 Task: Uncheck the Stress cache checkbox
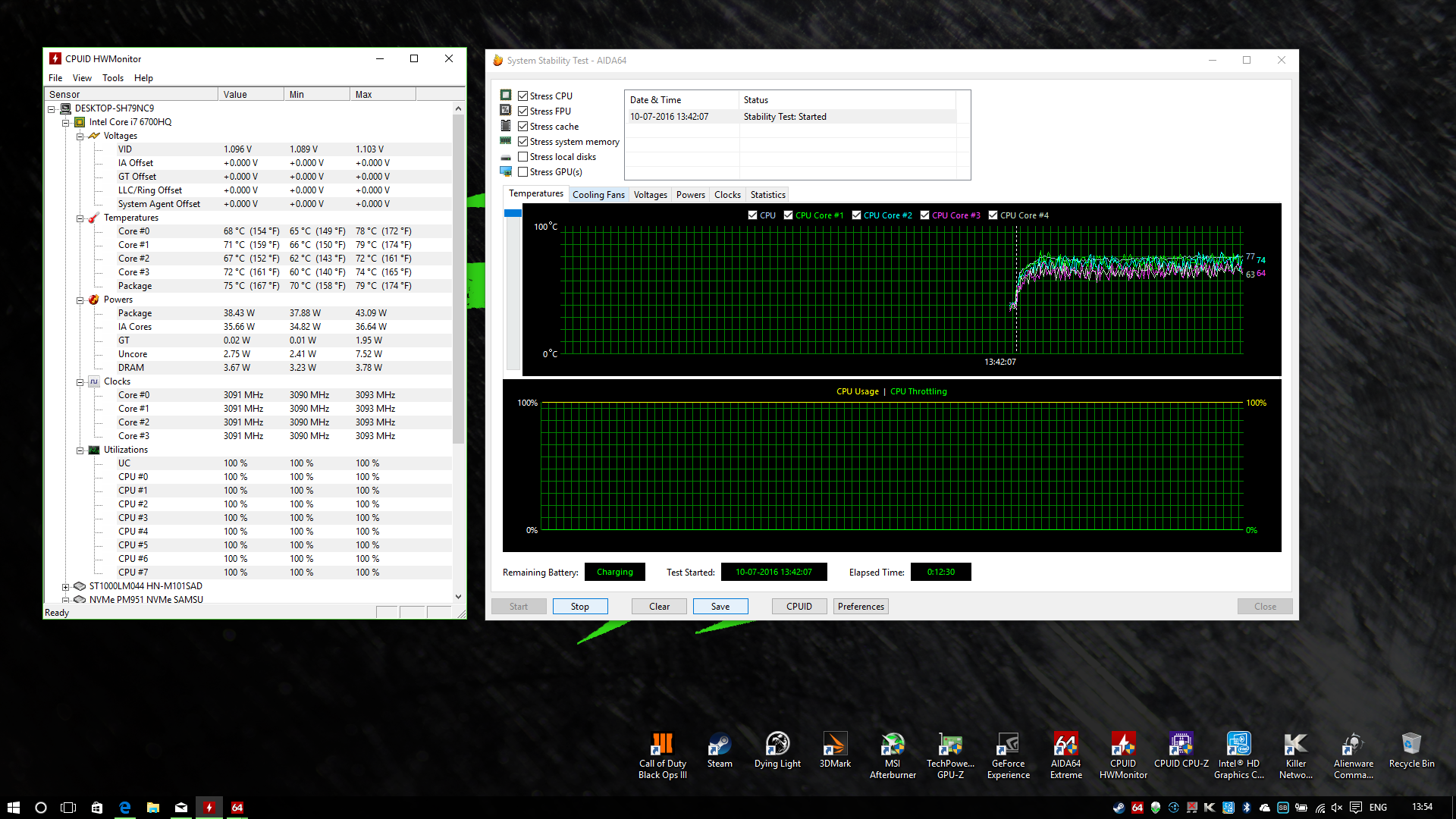coord(522,127)
